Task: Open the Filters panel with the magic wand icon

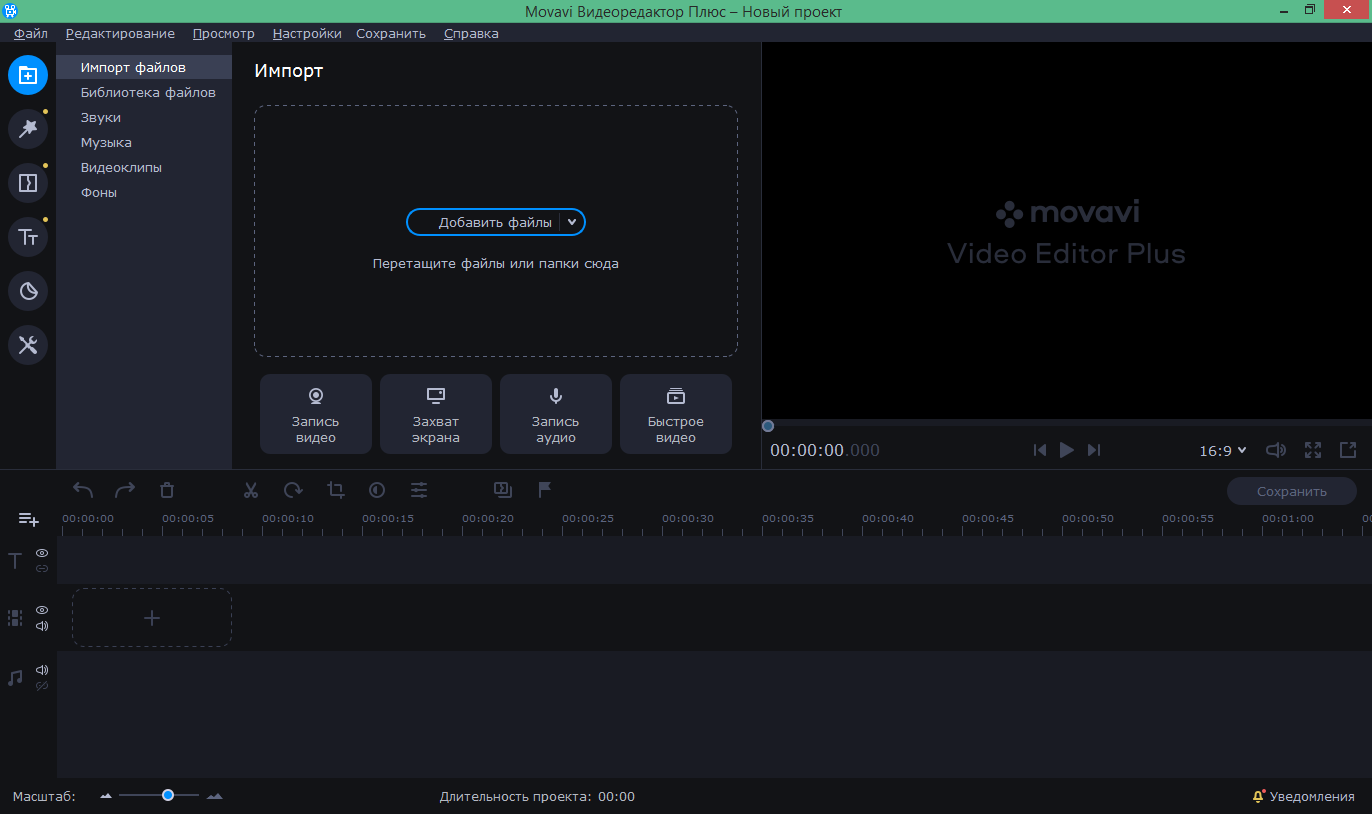Action: click(x=28, y=129)
